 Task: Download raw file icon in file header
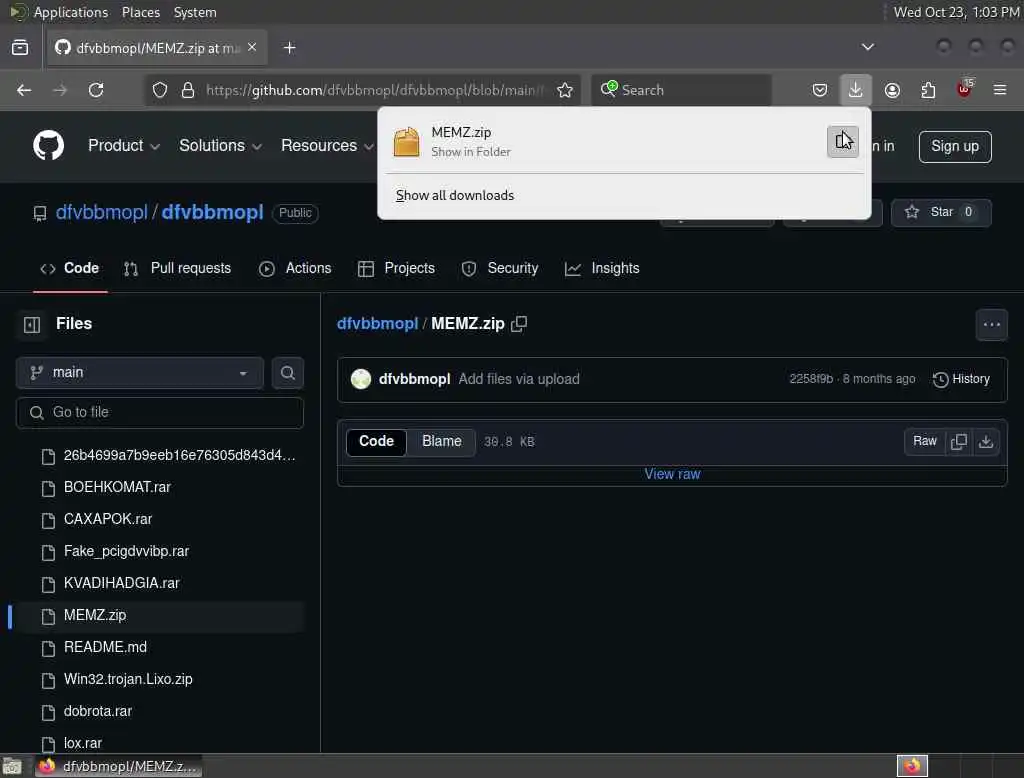tap(985, 442)
